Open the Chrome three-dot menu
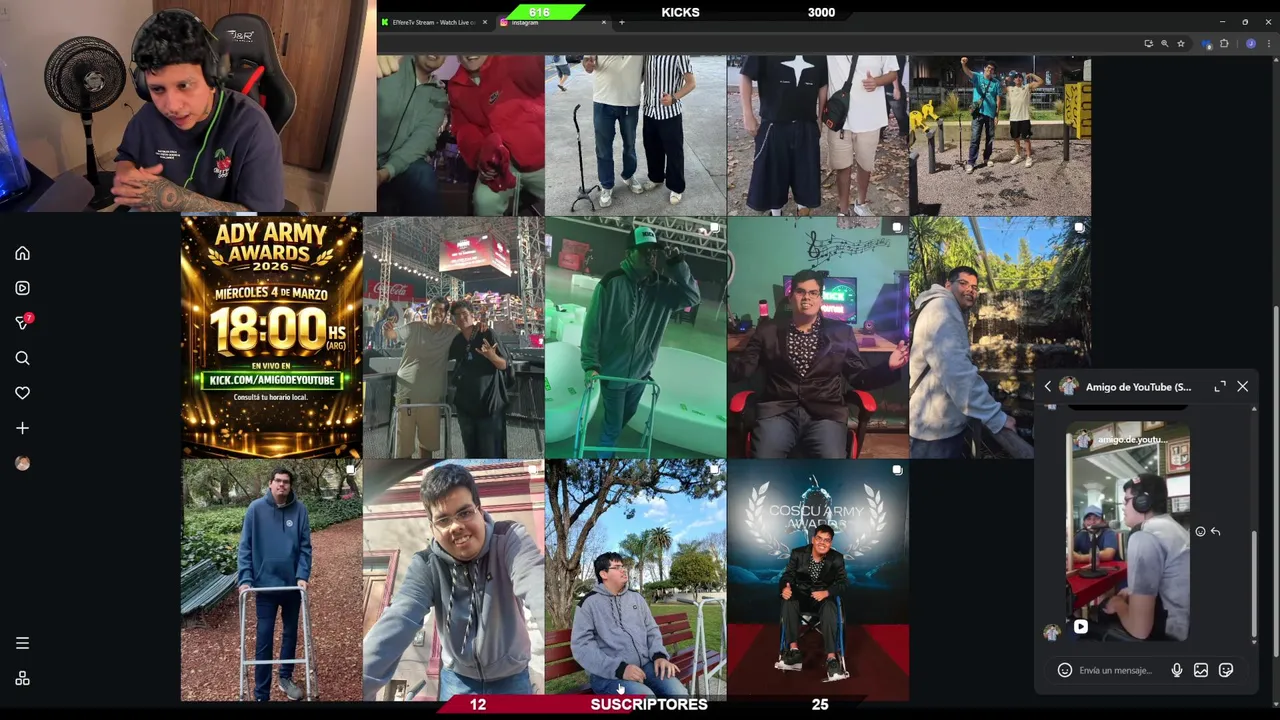The height and width of the screenshot is (720, 1280). (1268, 44)
